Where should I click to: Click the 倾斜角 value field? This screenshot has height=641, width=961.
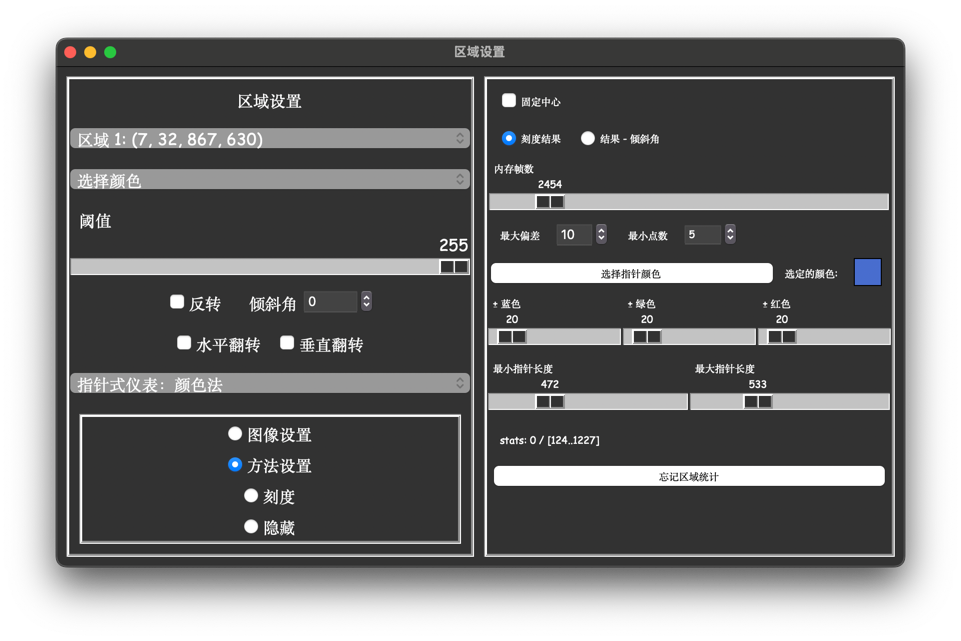tap(330, 302)
